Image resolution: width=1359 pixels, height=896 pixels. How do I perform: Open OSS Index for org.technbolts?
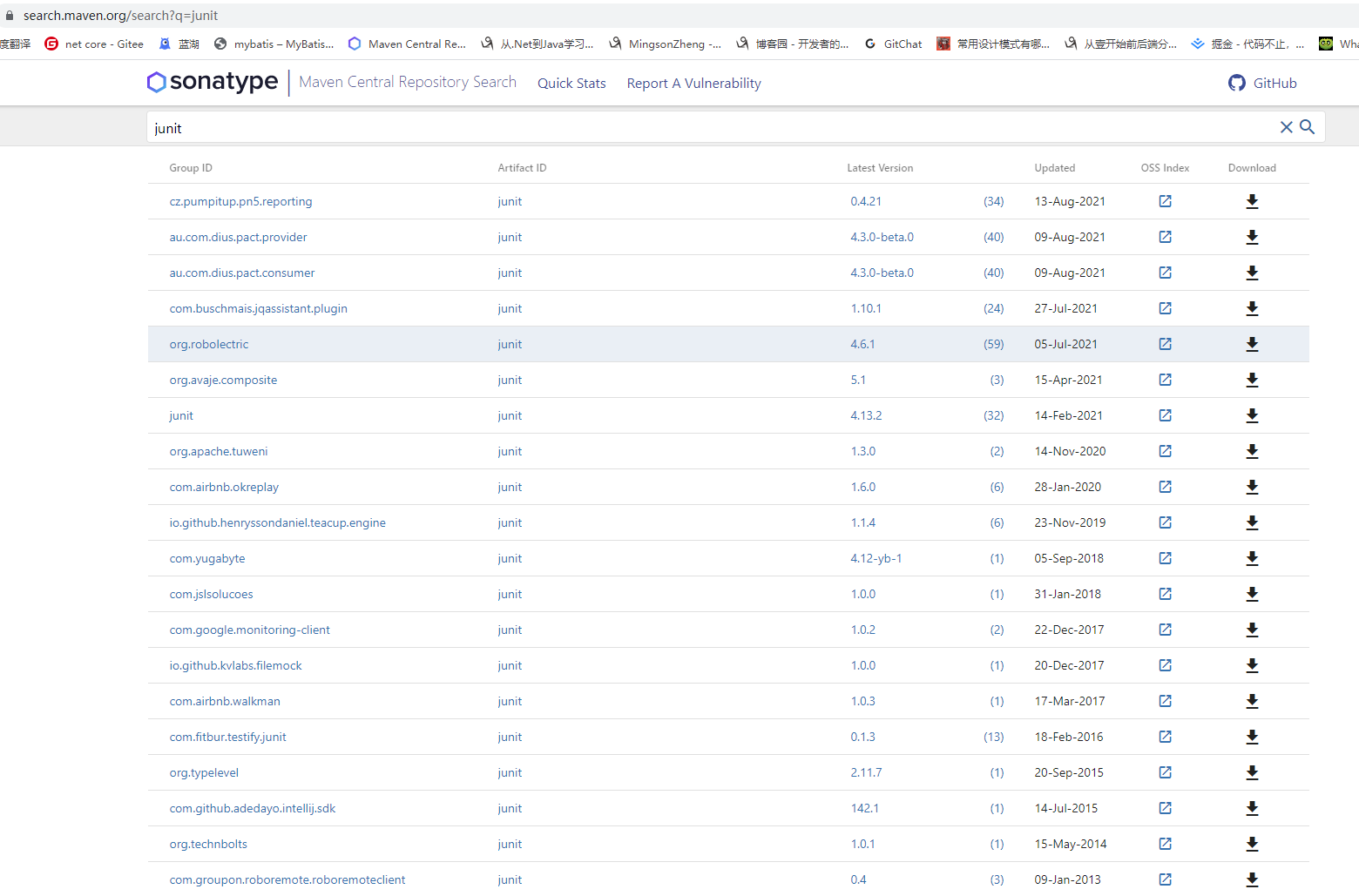pyautogui.click(x=1166, y=844)
